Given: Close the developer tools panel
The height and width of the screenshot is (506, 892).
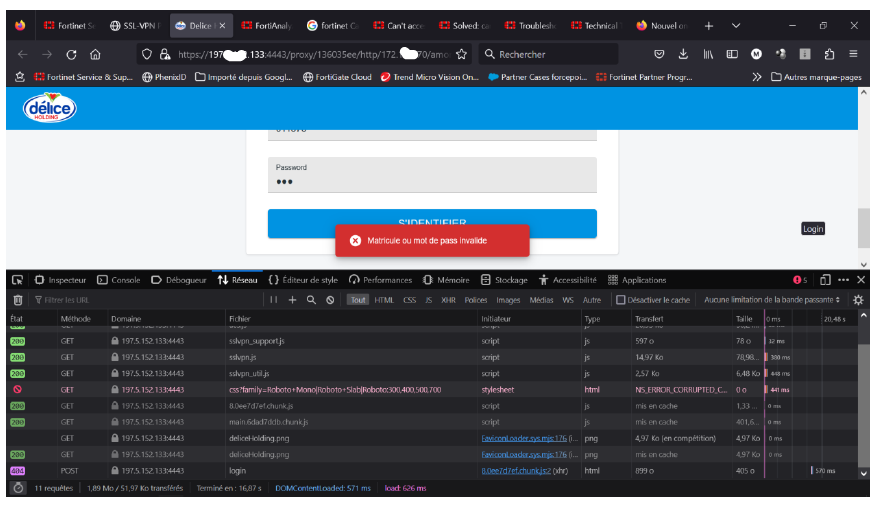Looking at the screenshot, I should click(x=861, y=280).
